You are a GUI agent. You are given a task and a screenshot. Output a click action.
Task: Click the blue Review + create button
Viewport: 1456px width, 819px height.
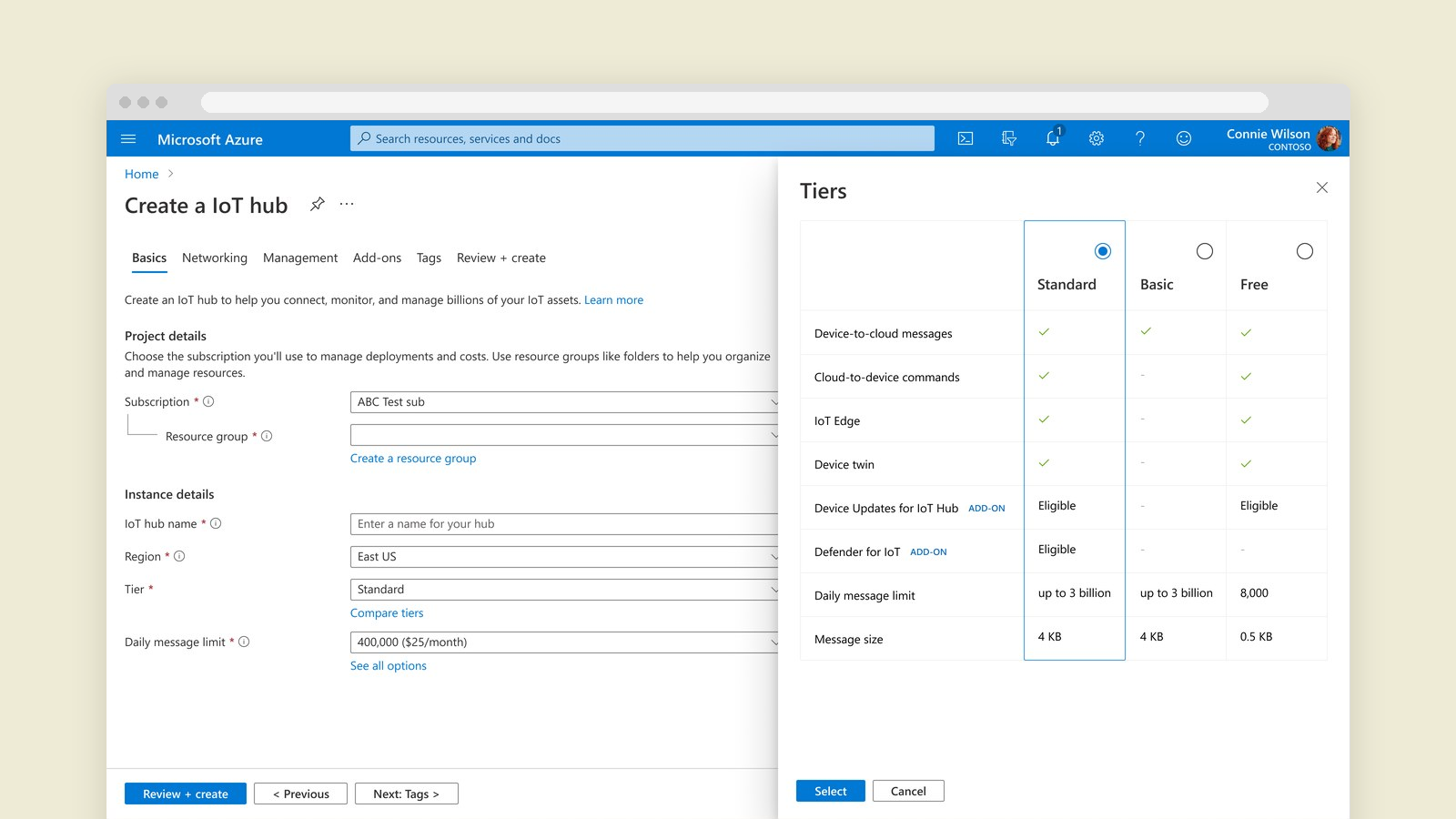[186, 794]
